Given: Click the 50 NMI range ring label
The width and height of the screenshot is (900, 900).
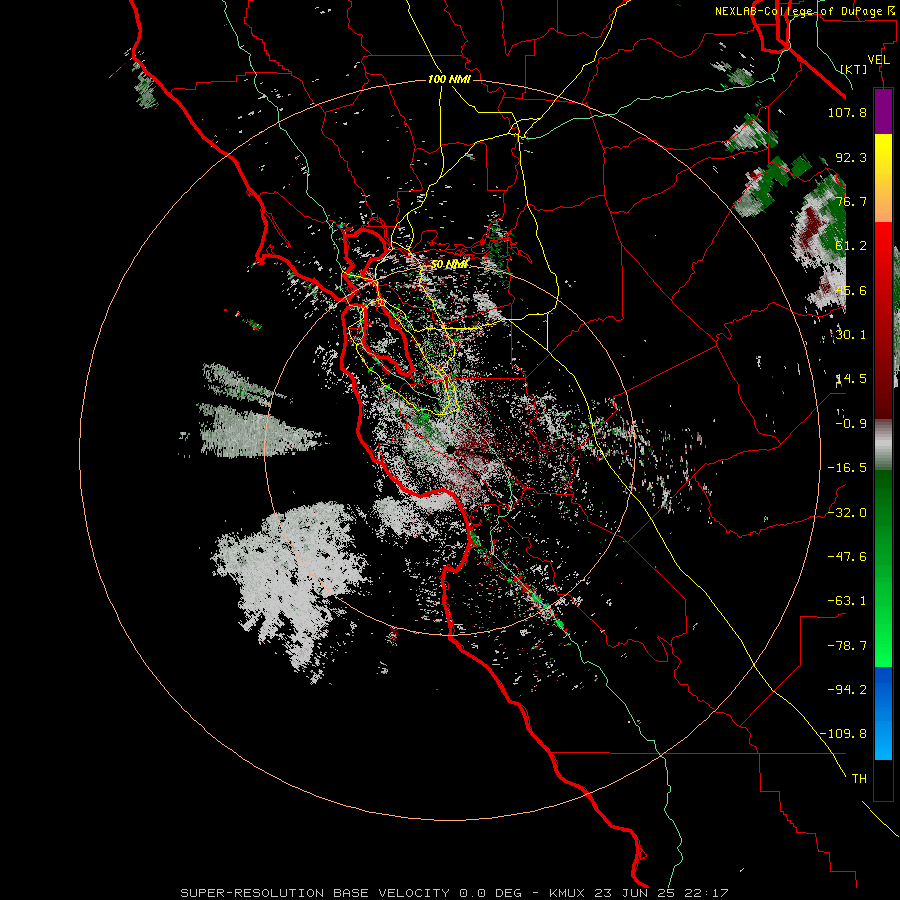Looking at the screenshot, I should (449, 265).
